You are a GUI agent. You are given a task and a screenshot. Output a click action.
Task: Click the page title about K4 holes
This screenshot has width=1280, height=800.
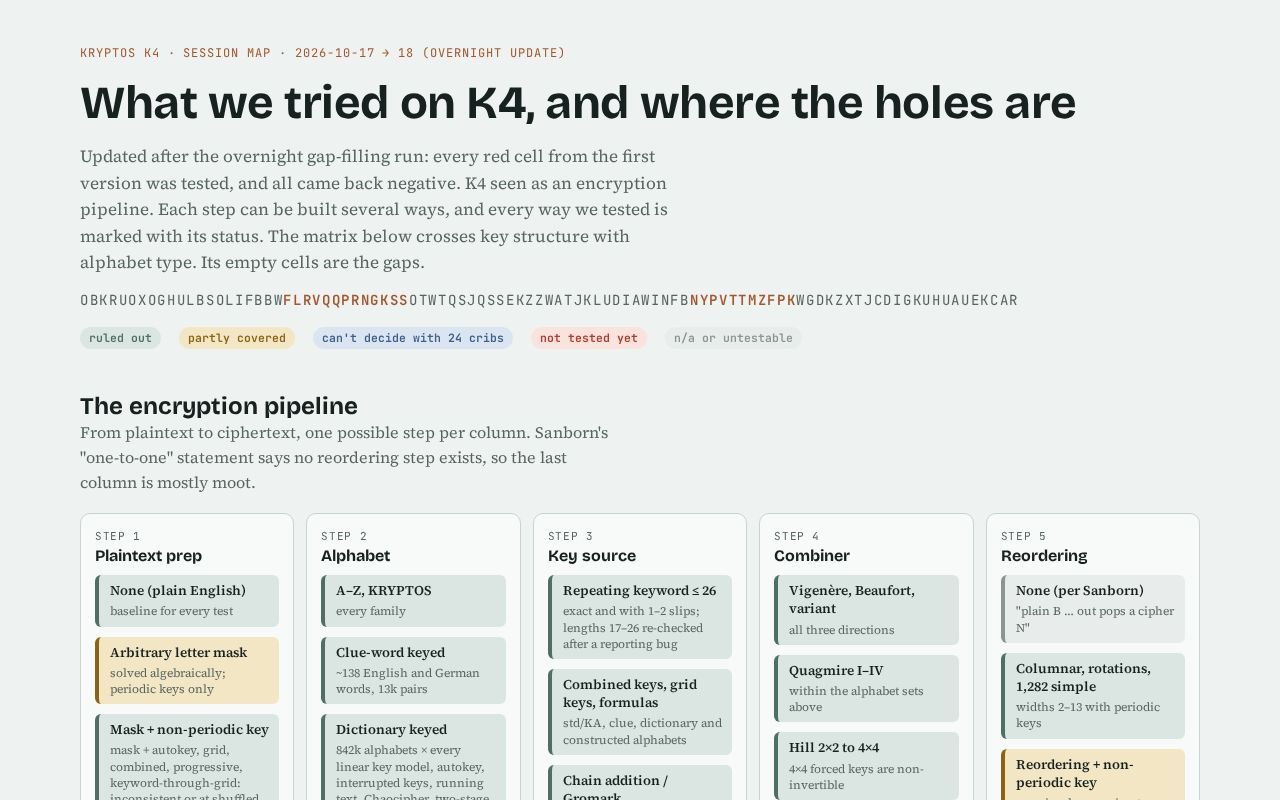click(x=578, y=102)
